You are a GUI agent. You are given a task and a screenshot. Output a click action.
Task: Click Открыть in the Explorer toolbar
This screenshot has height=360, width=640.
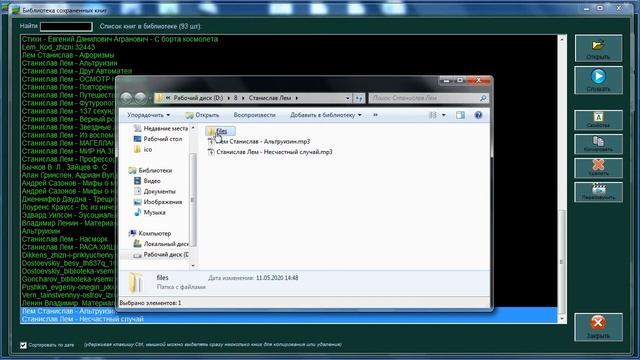pyautogui.click(x=202, y=115)
